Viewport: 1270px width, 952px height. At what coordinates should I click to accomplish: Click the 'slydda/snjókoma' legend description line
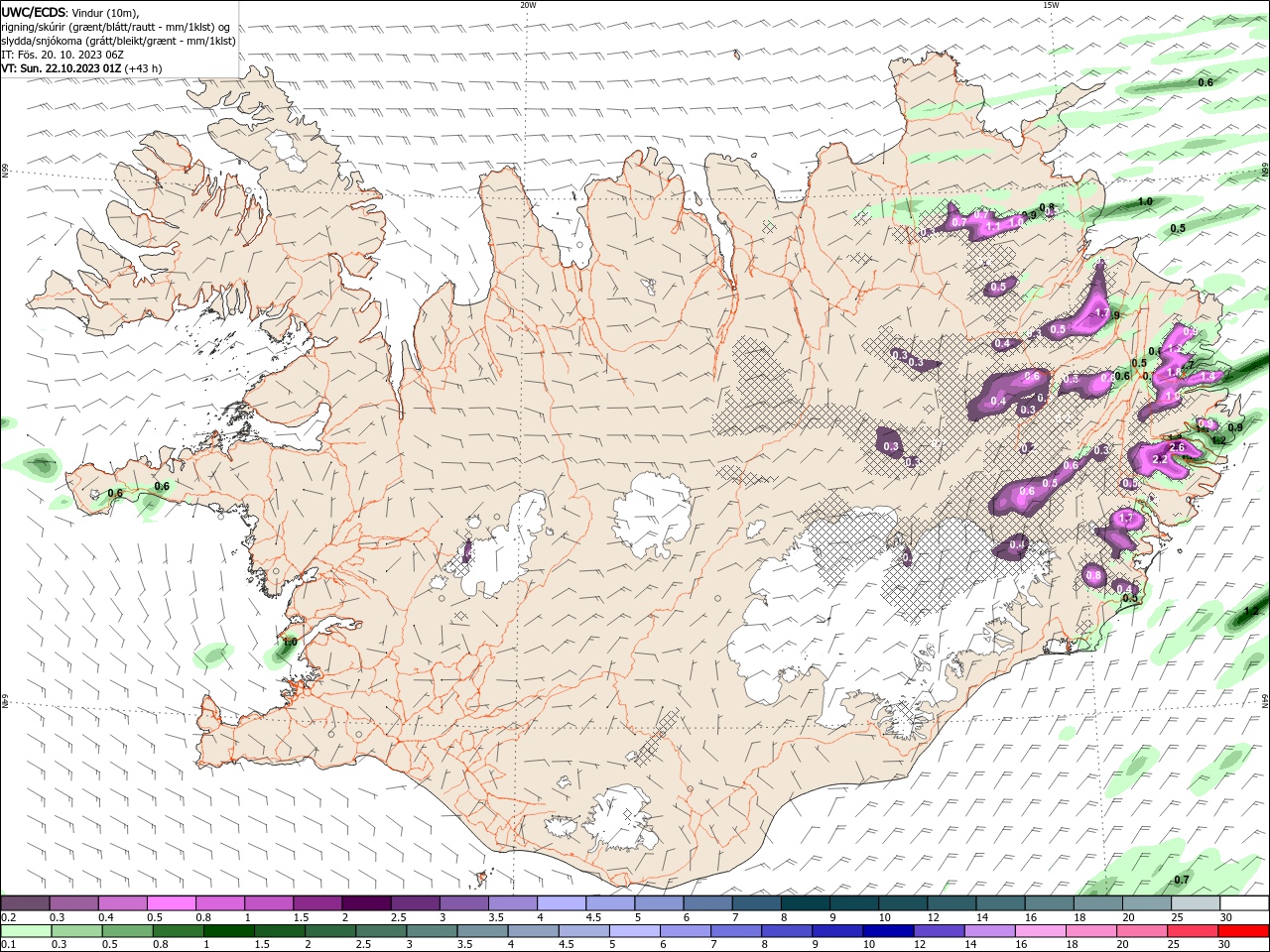click(119, 41)
